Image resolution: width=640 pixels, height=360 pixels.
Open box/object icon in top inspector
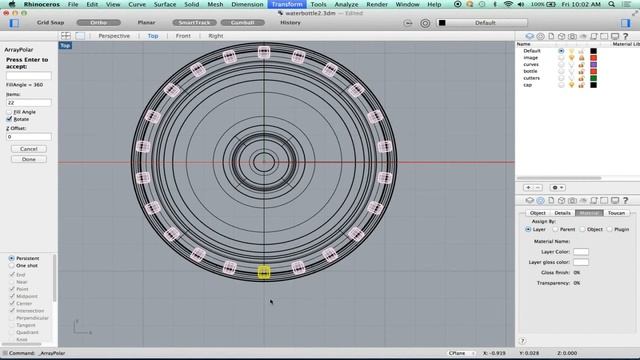coord(562,36)
